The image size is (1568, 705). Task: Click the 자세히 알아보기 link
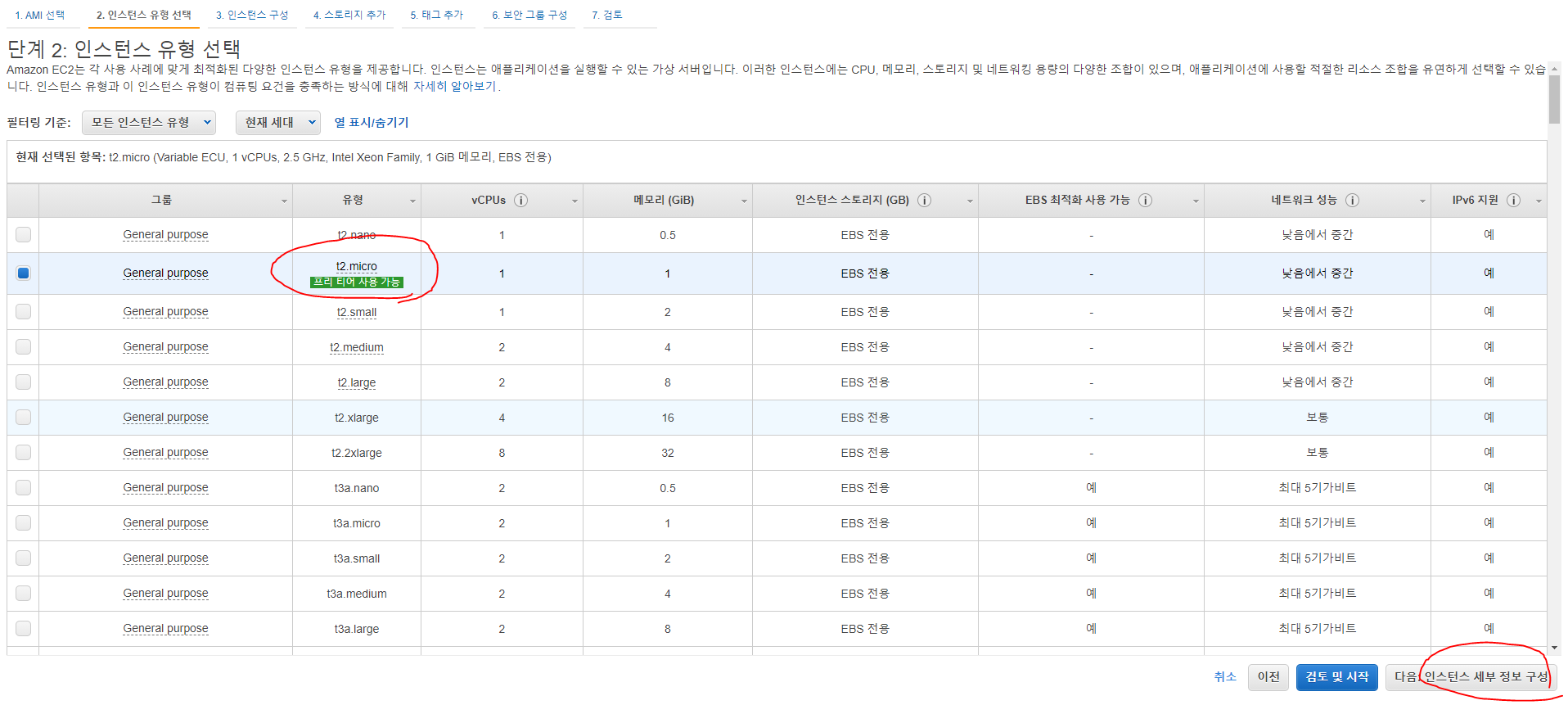click(455, 87)
